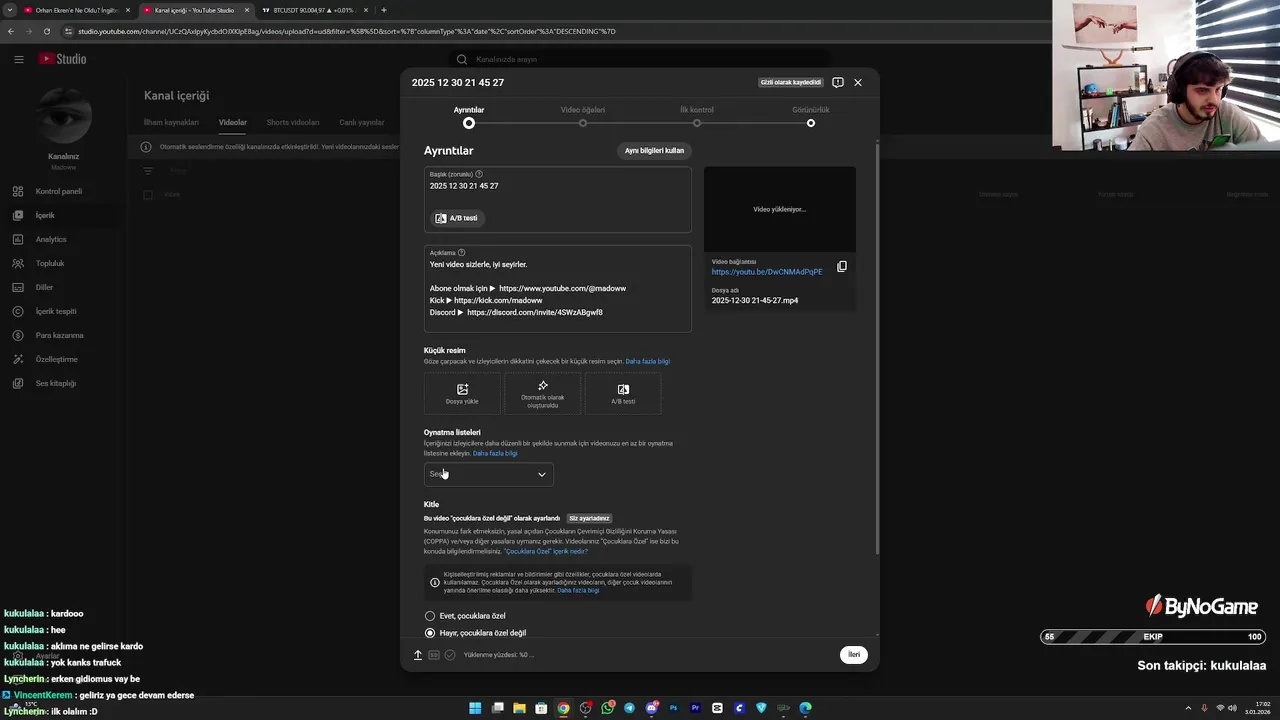Reload the page in the browser
Image resolution: width=1280 pixels, height=720 pixels.
[x=46, y=31]
